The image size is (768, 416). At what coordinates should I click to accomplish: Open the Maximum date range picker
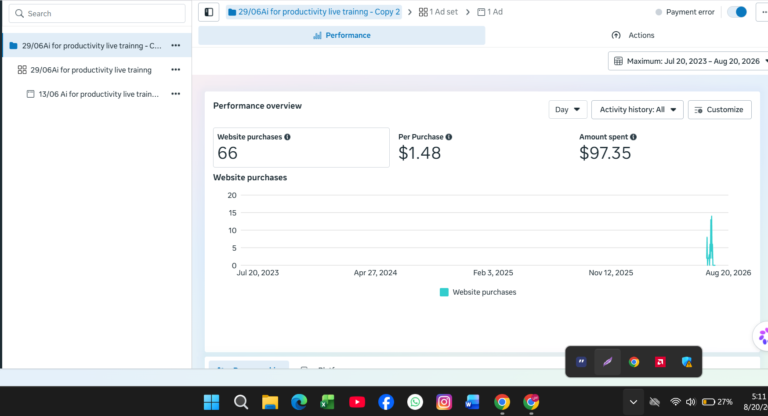(x=688, y=61)
